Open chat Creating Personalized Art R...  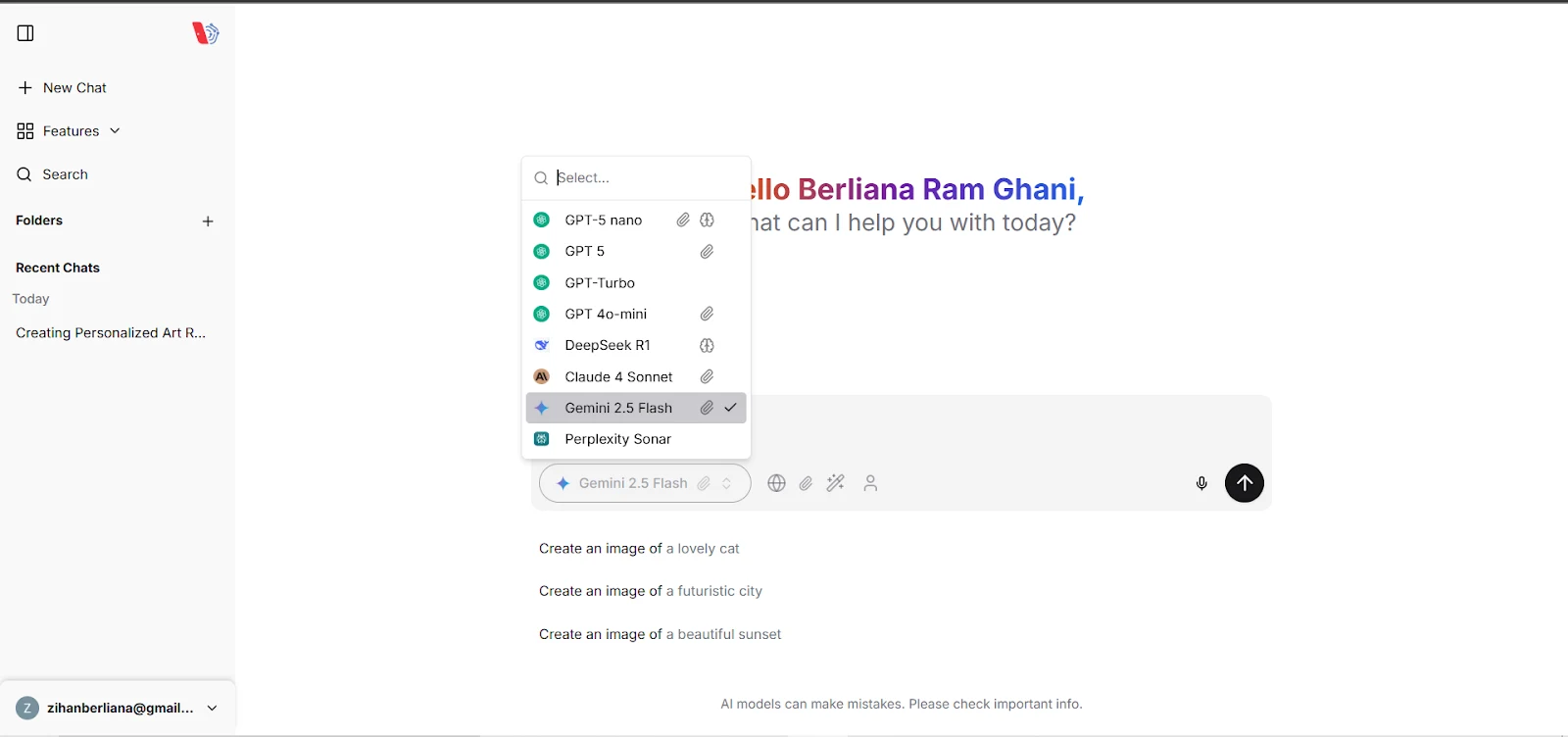[111, 333]
